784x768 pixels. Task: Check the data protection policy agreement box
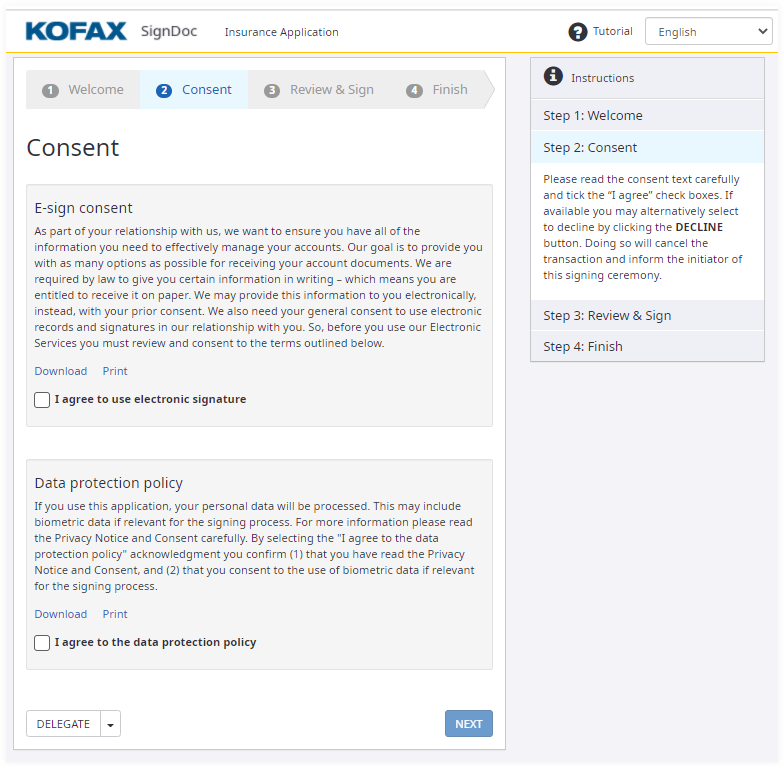tap(42, 643)
